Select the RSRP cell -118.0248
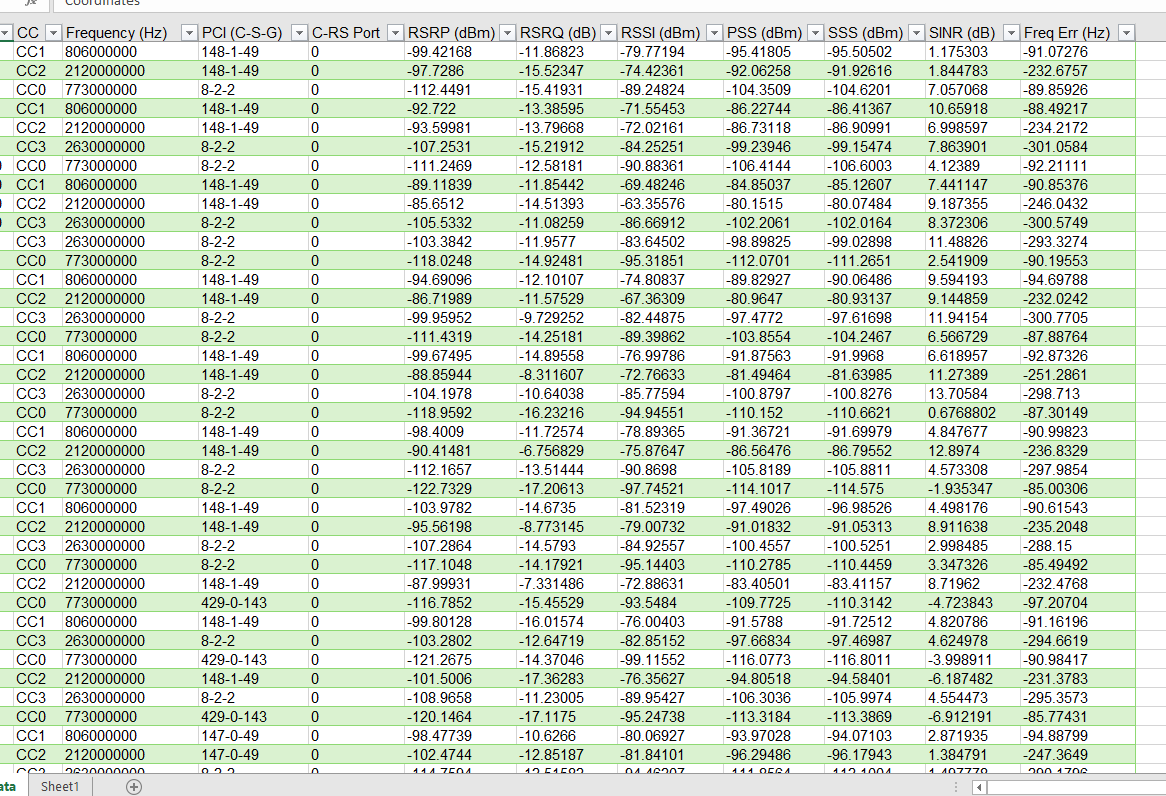1166x796 pixels. (x=460, y=260)
